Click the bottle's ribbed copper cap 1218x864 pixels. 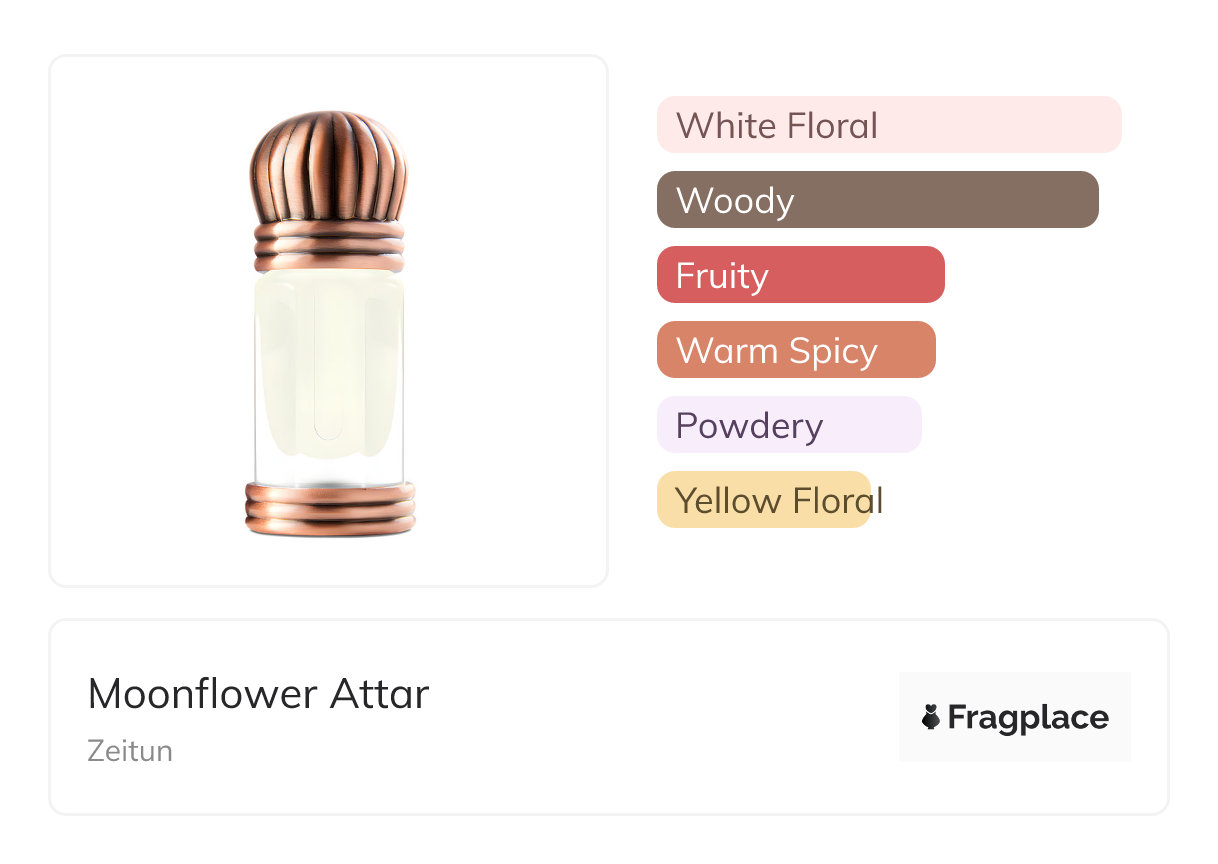(x=328, y=166)
